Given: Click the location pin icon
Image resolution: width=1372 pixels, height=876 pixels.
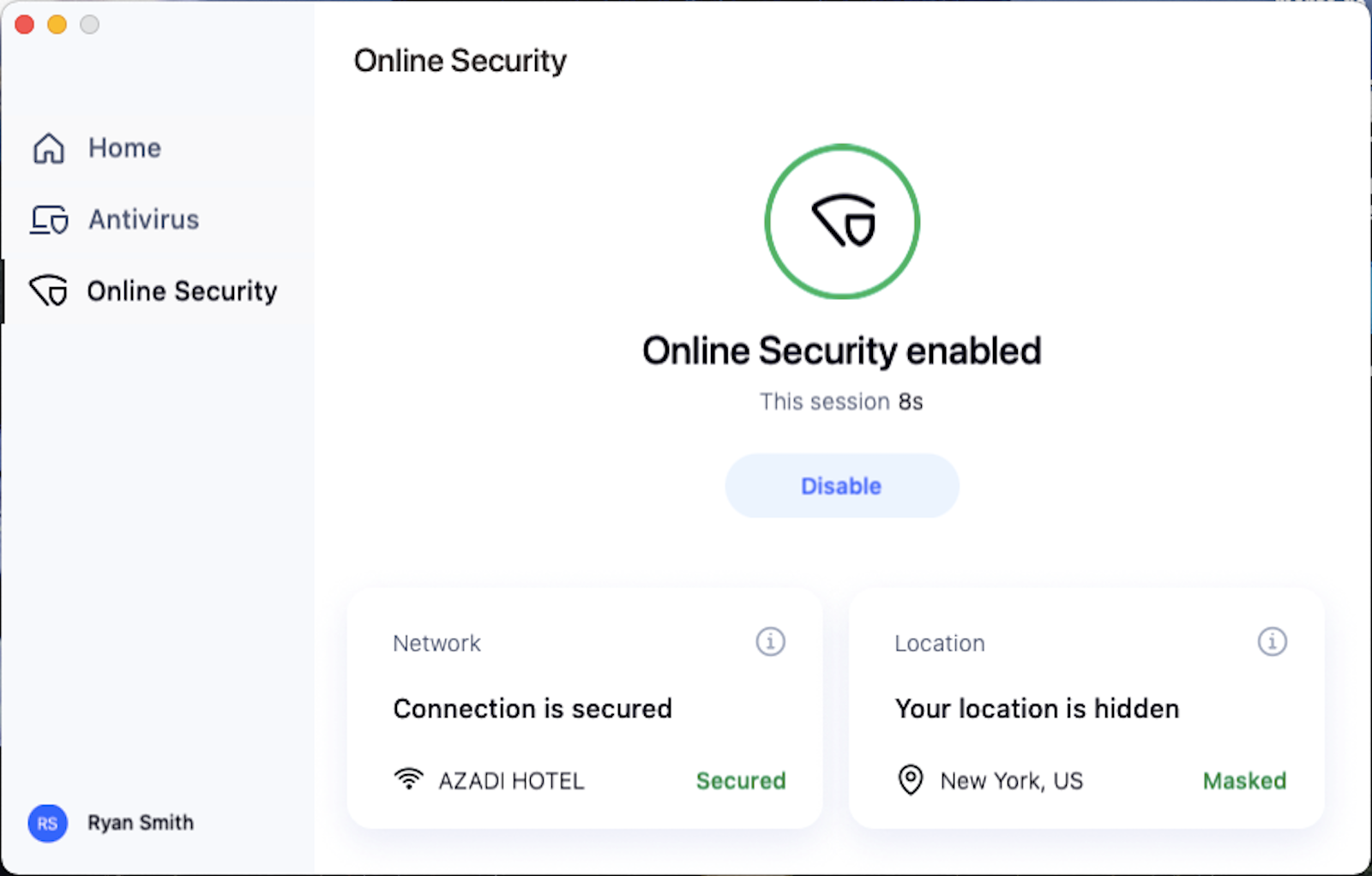Looking at the screenshot, I should [910, 780].
